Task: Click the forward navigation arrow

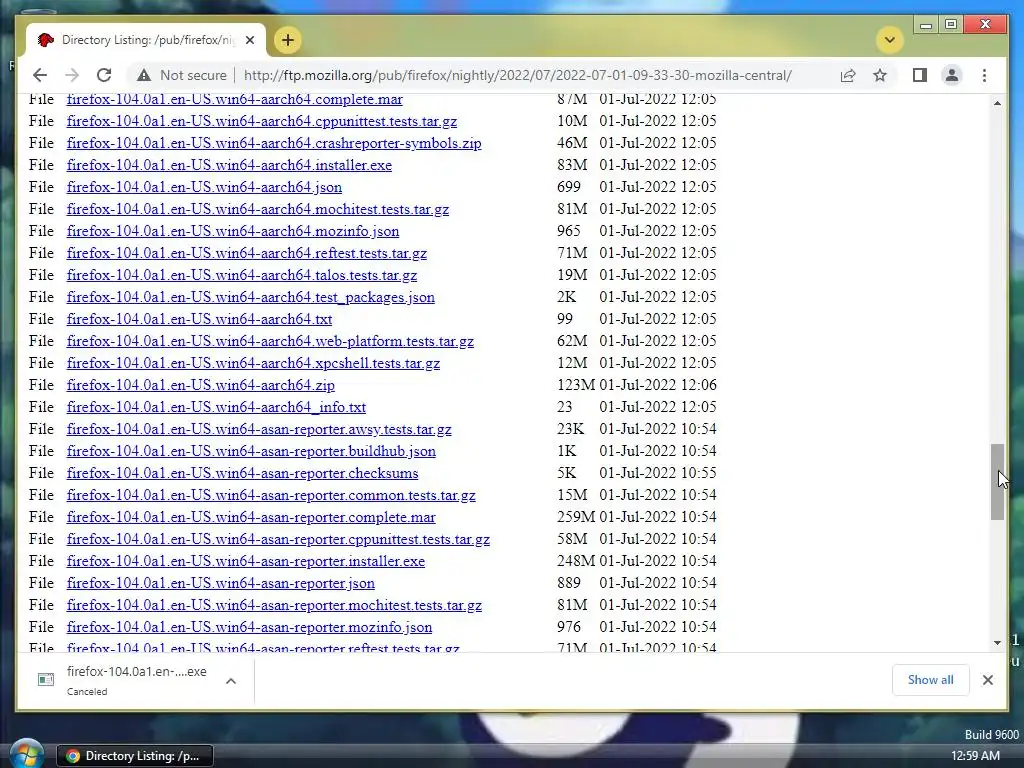Action: coord(72,75)
